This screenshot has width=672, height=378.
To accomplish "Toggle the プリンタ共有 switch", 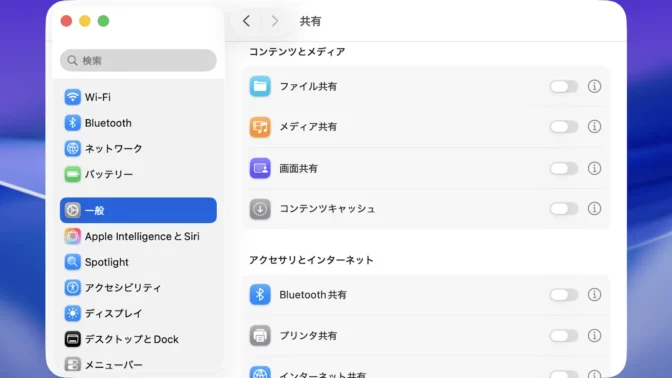I will coord(564,336).
